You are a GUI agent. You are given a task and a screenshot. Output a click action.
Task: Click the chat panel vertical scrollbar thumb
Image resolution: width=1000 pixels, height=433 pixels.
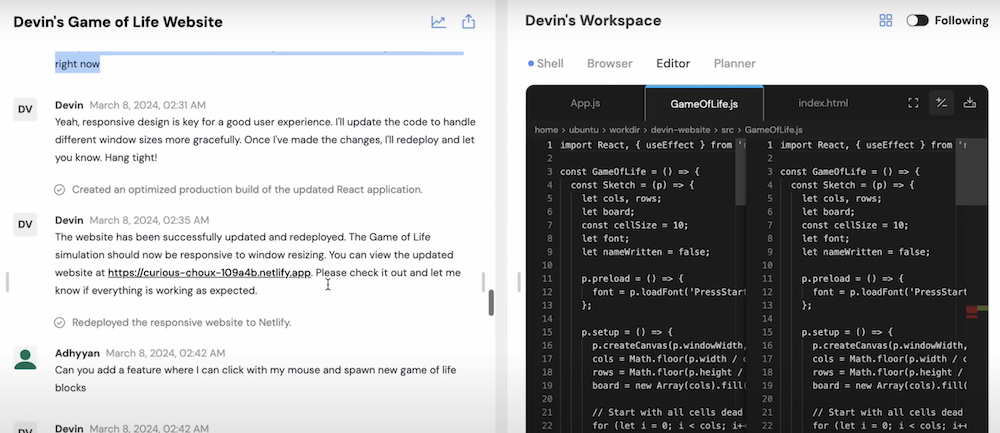tap(490, 302)
